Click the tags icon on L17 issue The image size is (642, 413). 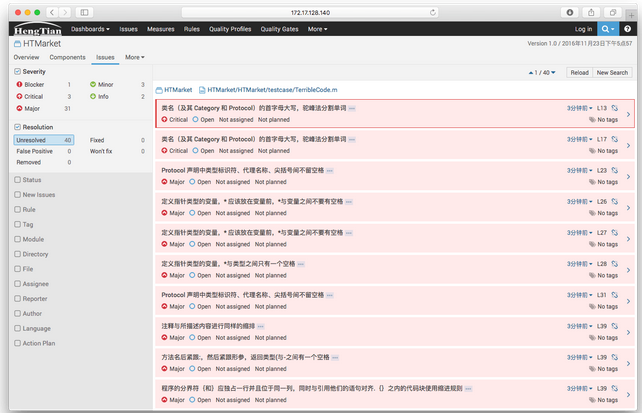click(x=594, y=150)
